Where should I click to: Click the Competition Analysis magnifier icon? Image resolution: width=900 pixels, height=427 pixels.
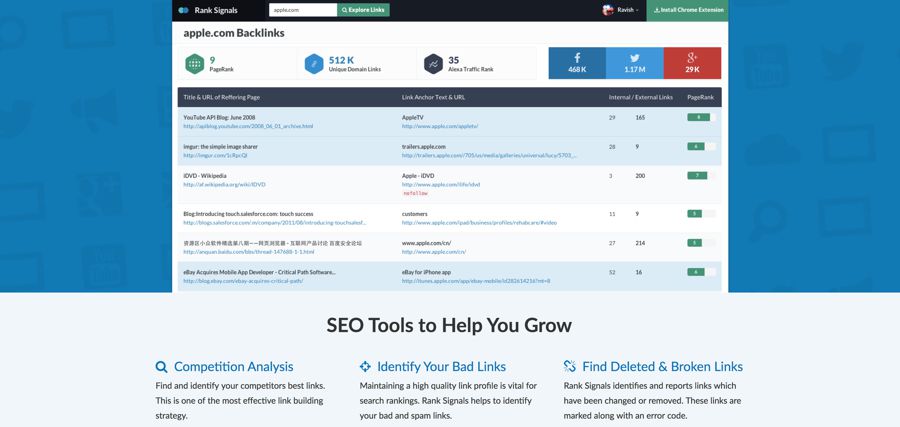(162, 367)
